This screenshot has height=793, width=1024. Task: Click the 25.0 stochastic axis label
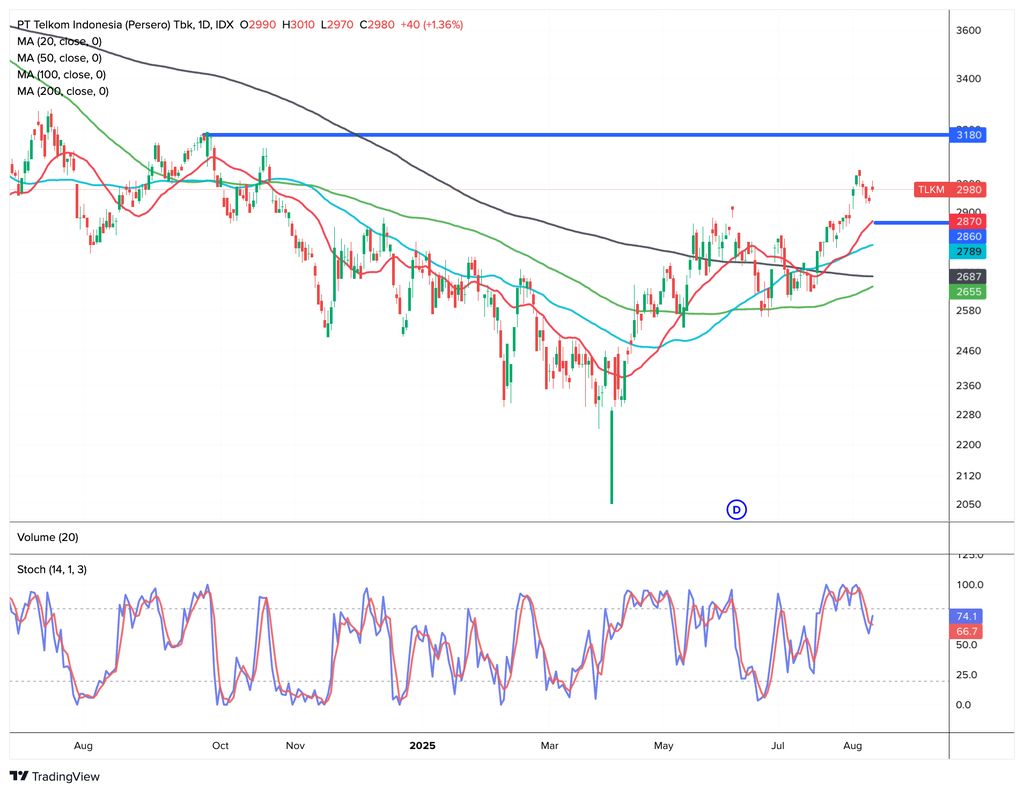coord(967,675)
